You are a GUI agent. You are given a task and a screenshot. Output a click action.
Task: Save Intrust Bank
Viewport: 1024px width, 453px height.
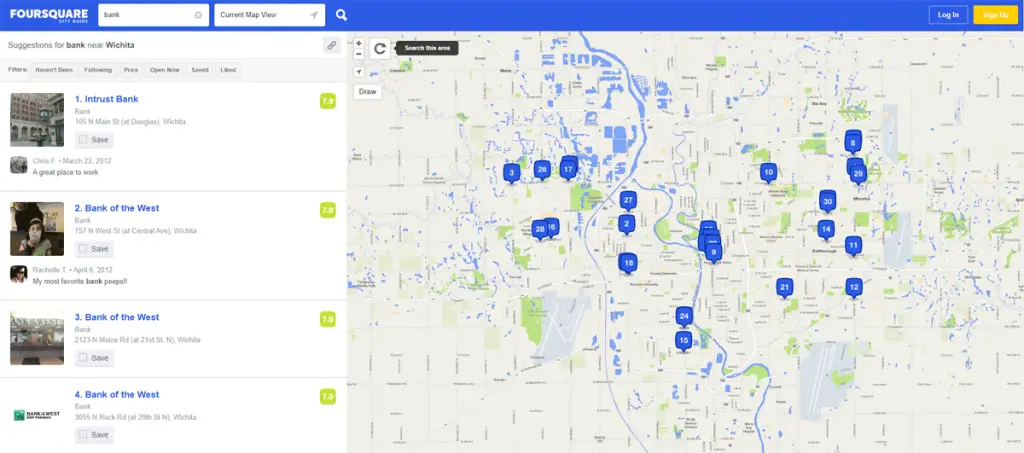94,140
